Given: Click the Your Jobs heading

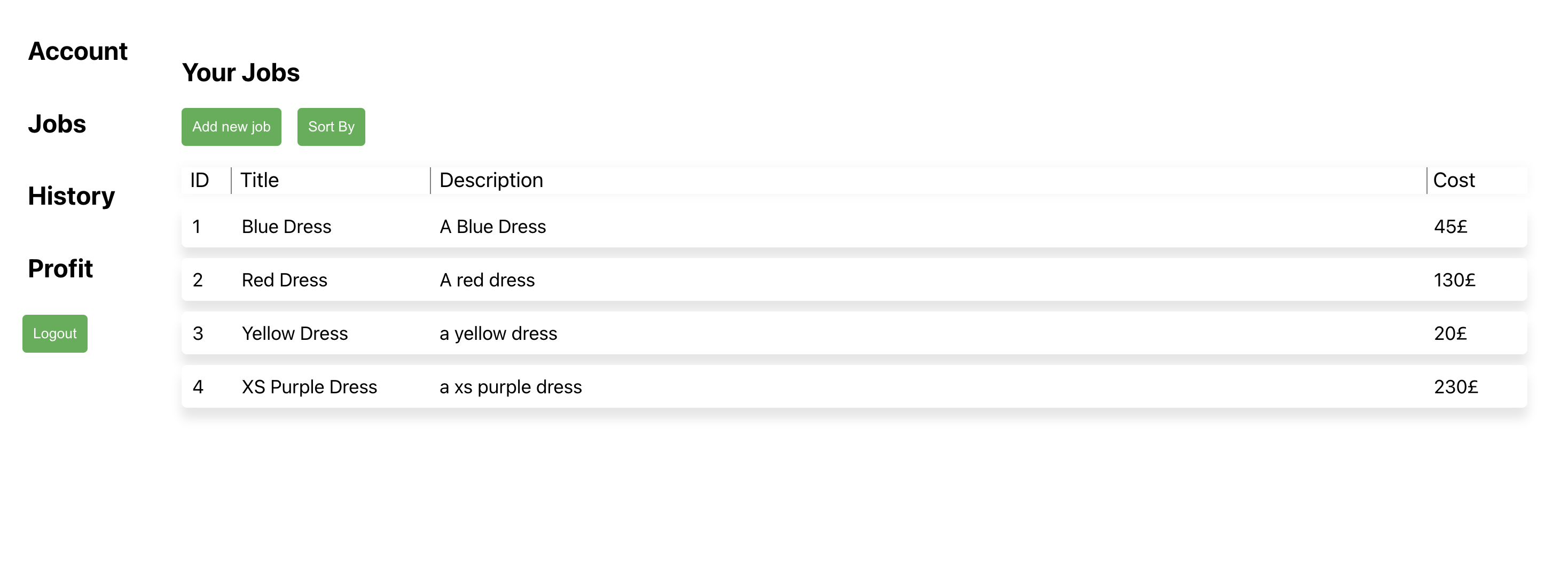Looking at the screenshot, I should tap(240, 73).
